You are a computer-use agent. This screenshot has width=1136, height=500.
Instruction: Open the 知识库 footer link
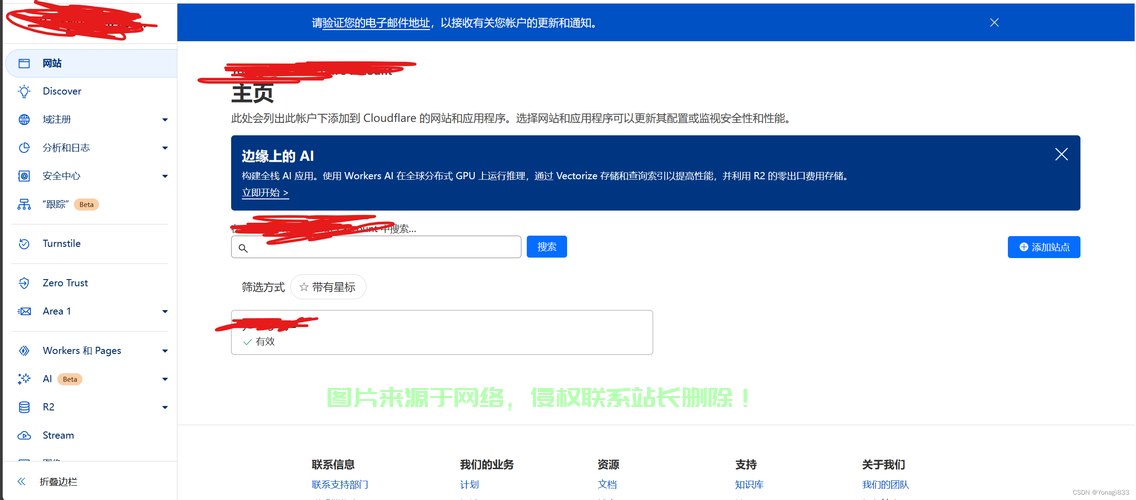pos(749,484)
